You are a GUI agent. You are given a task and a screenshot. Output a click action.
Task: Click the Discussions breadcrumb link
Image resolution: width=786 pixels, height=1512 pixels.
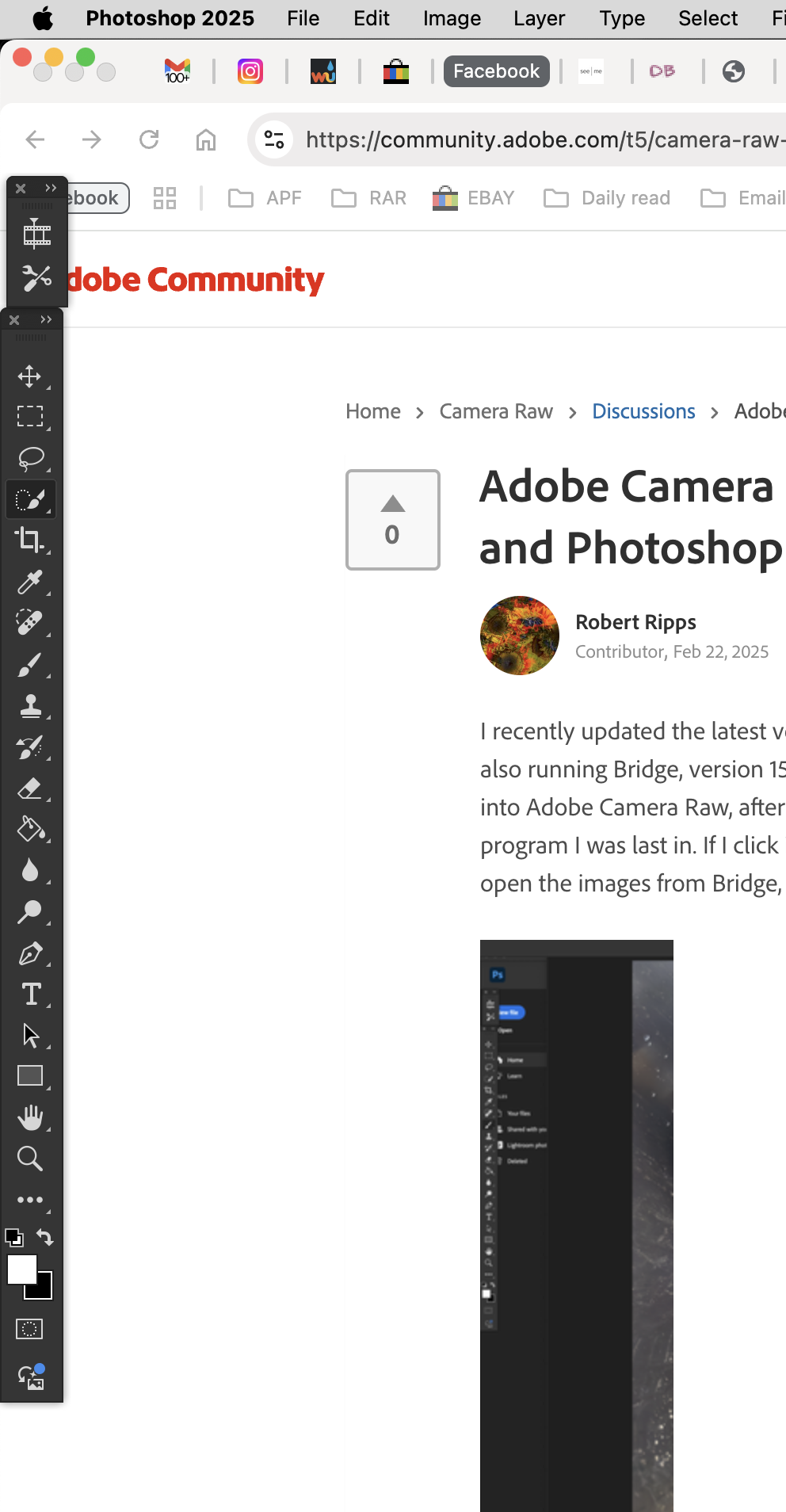coord(643,411)
